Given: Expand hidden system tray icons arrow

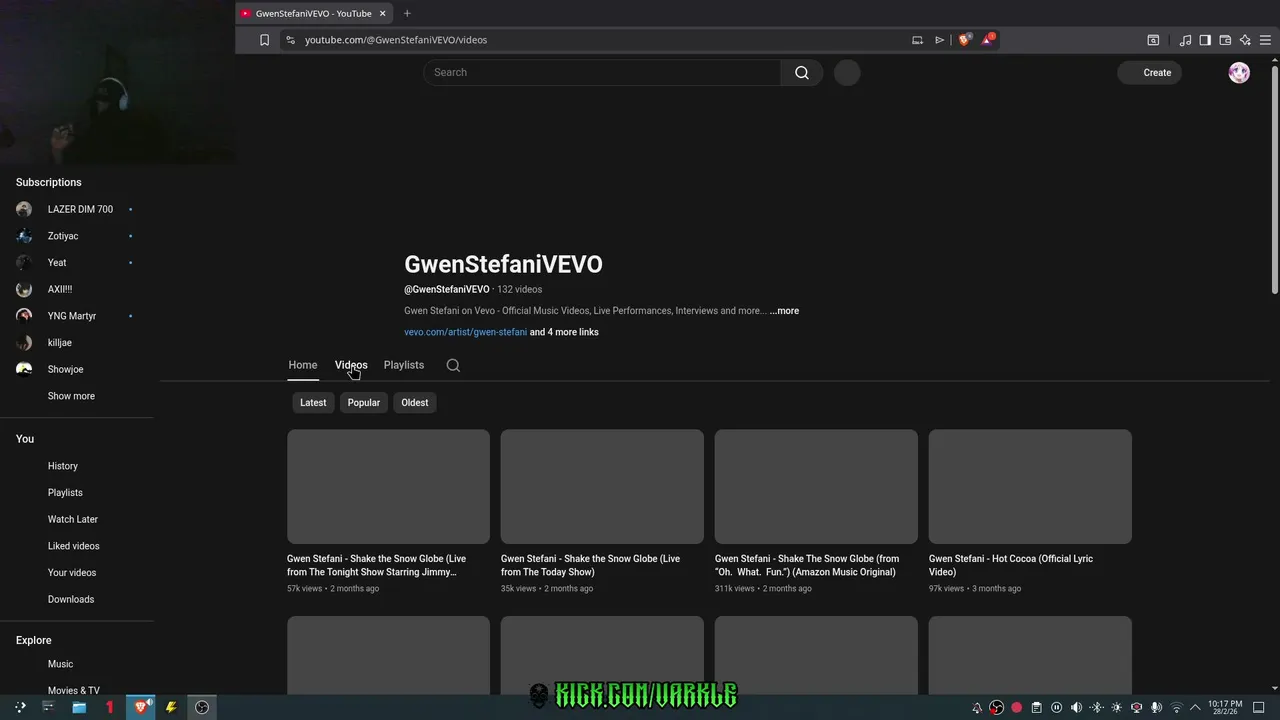Looking at the screenshot, I should (1195, 708).
